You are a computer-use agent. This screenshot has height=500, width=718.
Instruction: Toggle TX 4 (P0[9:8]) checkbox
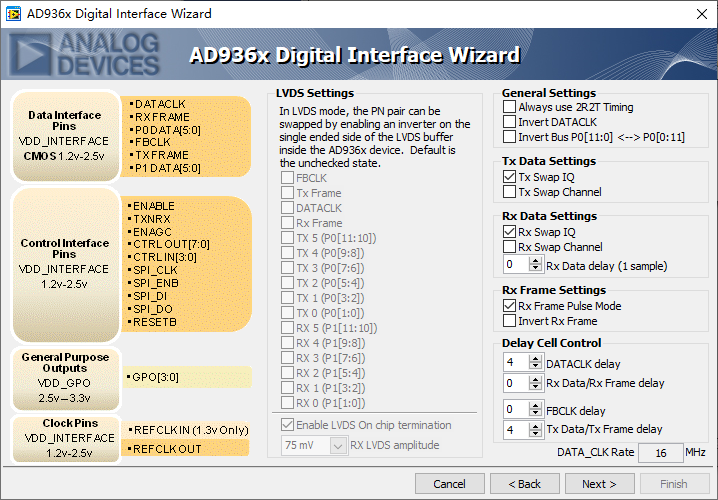(x=287, y=253)
